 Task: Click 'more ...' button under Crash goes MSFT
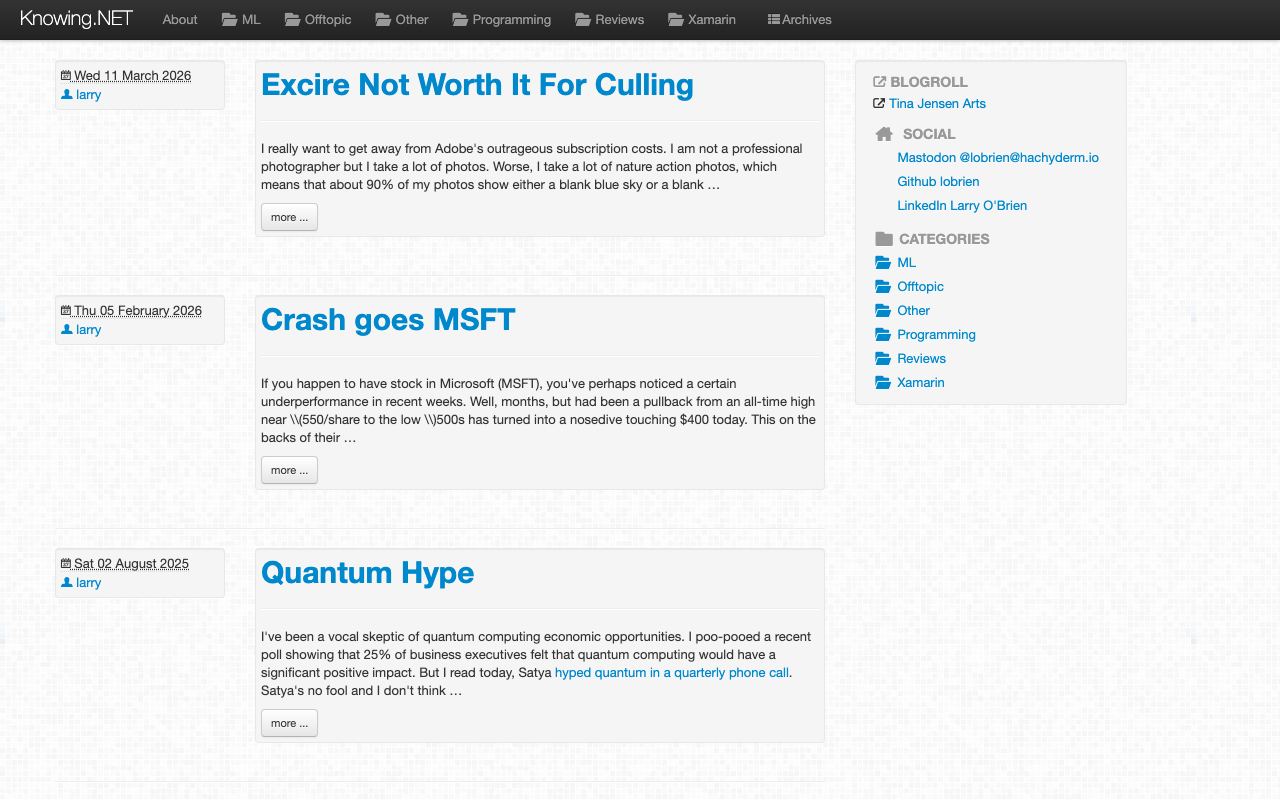(289, 470)
